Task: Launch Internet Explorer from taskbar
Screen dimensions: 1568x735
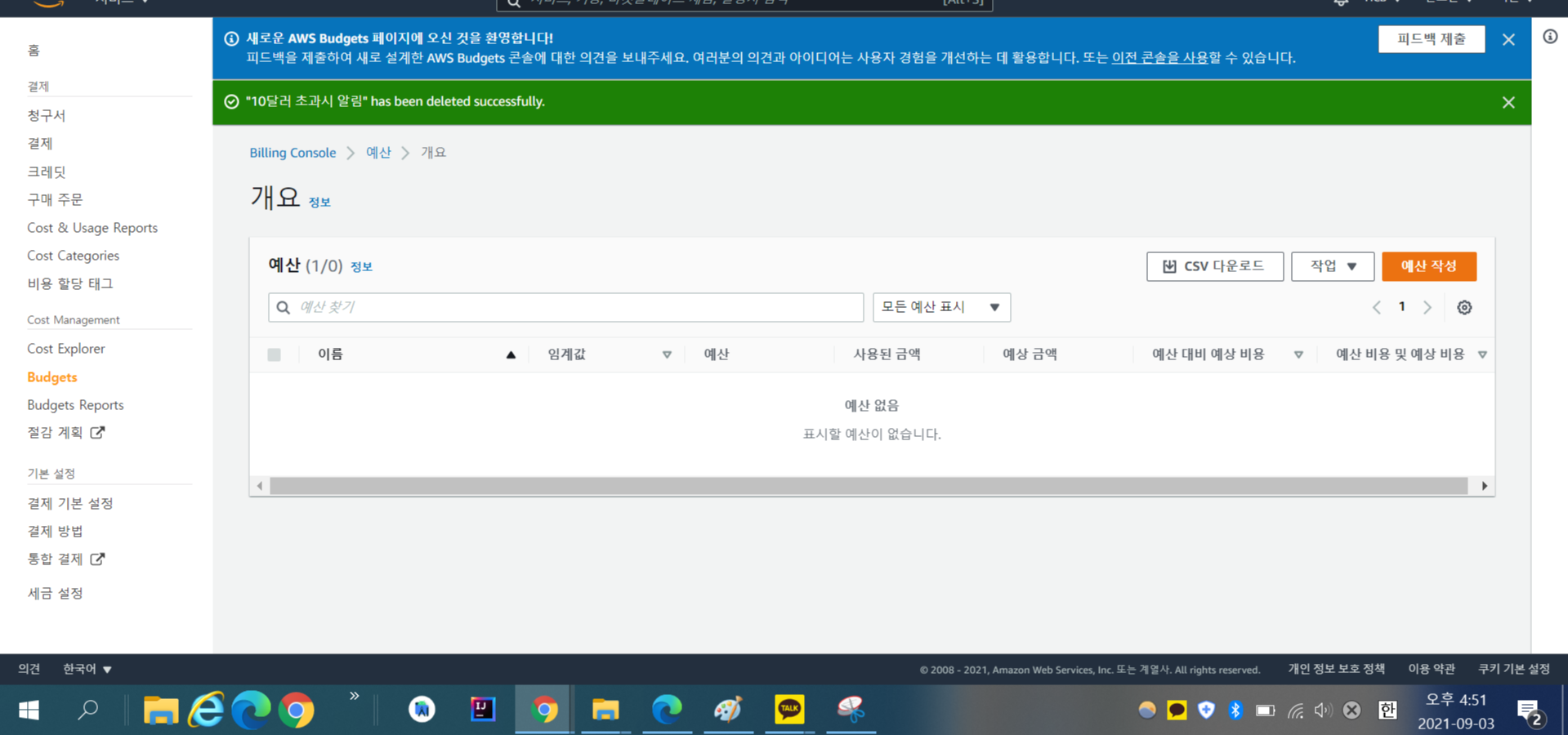Action: point(206,710)
